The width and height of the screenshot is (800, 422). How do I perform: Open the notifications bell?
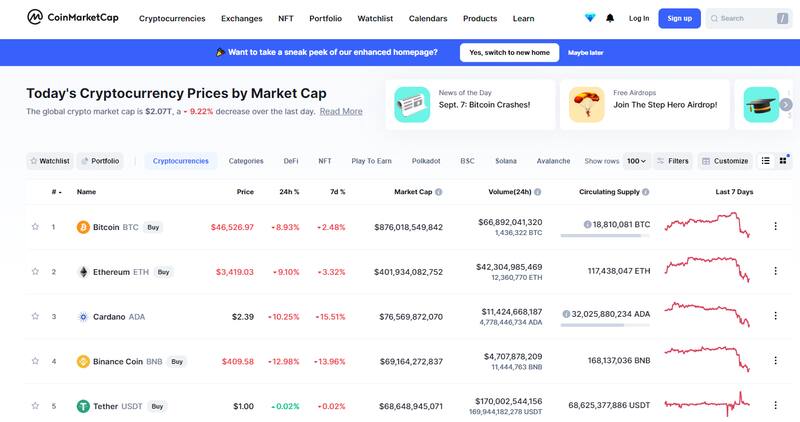610,18
